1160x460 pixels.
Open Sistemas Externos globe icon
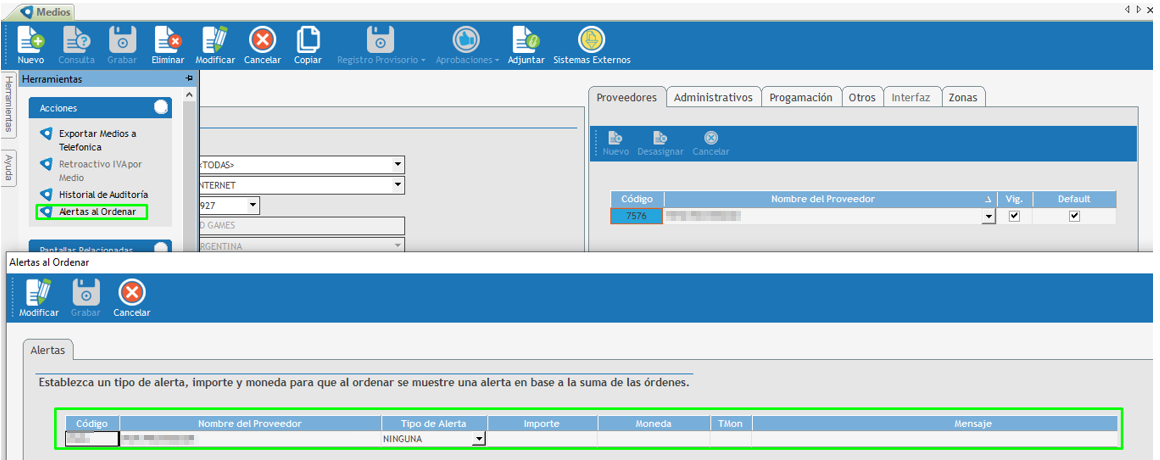(x=592, y=40)
